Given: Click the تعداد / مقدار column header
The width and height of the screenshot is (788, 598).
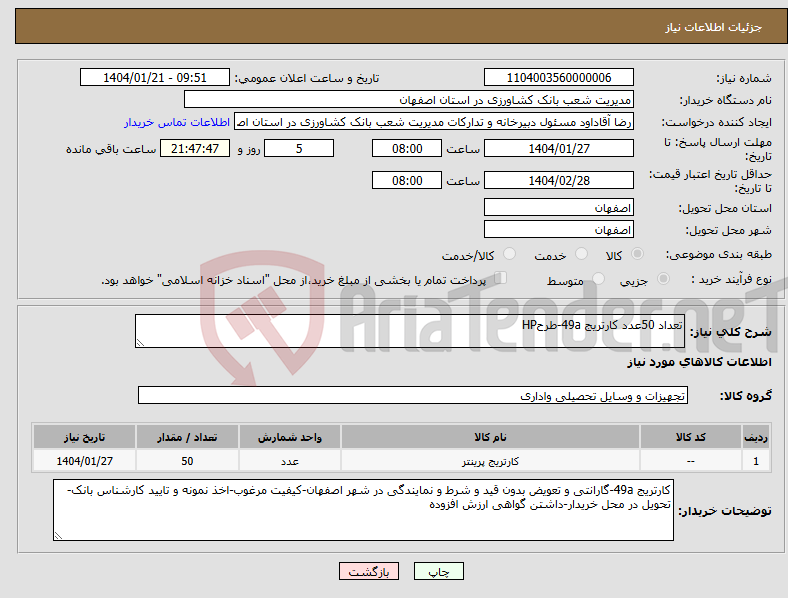Looking at the screenshot, I should pyautogui.click(x=187, y=437).
